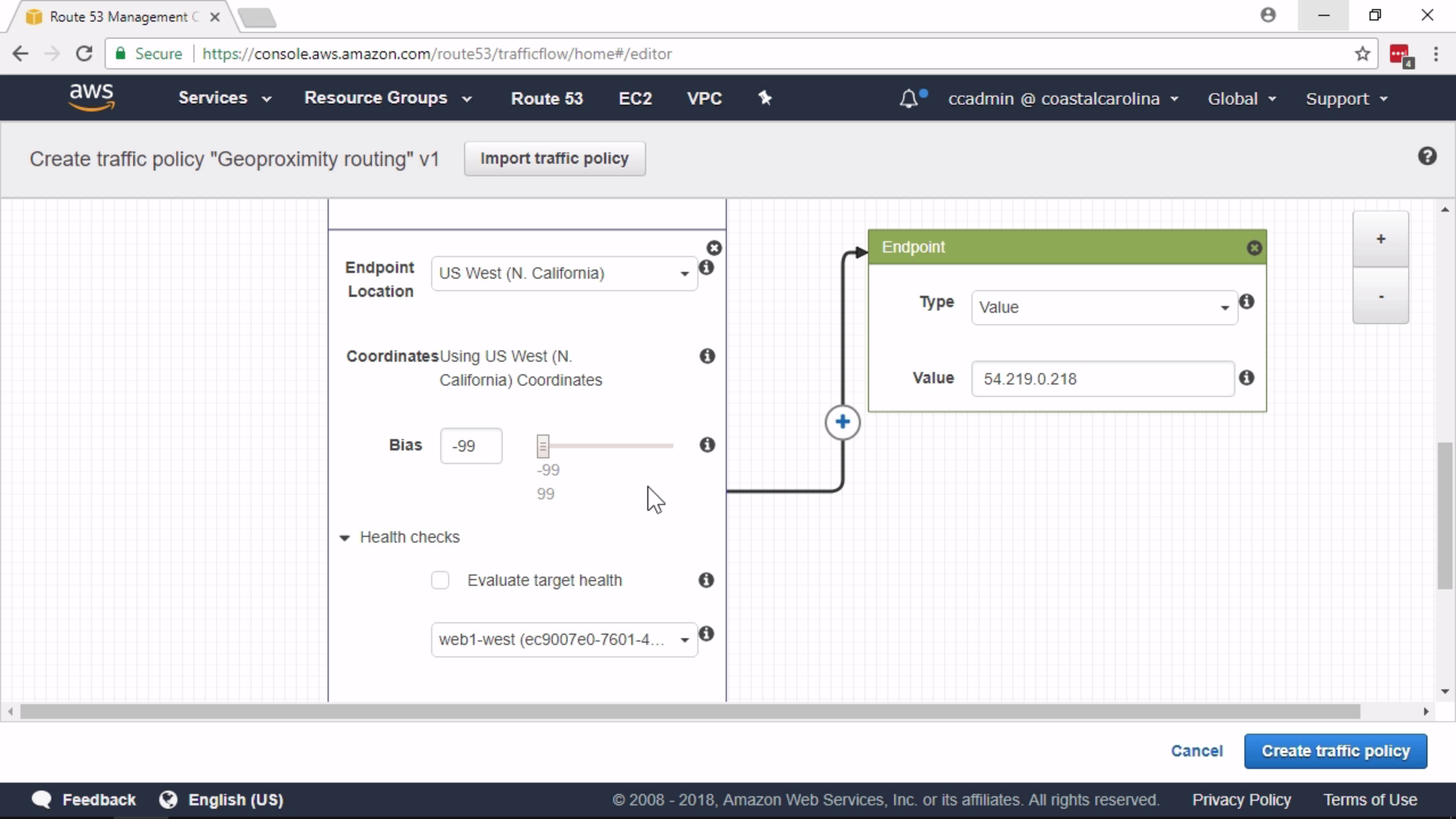1456x819 pixels.
Task: View secure site info padlock
Action: (121, 54)
